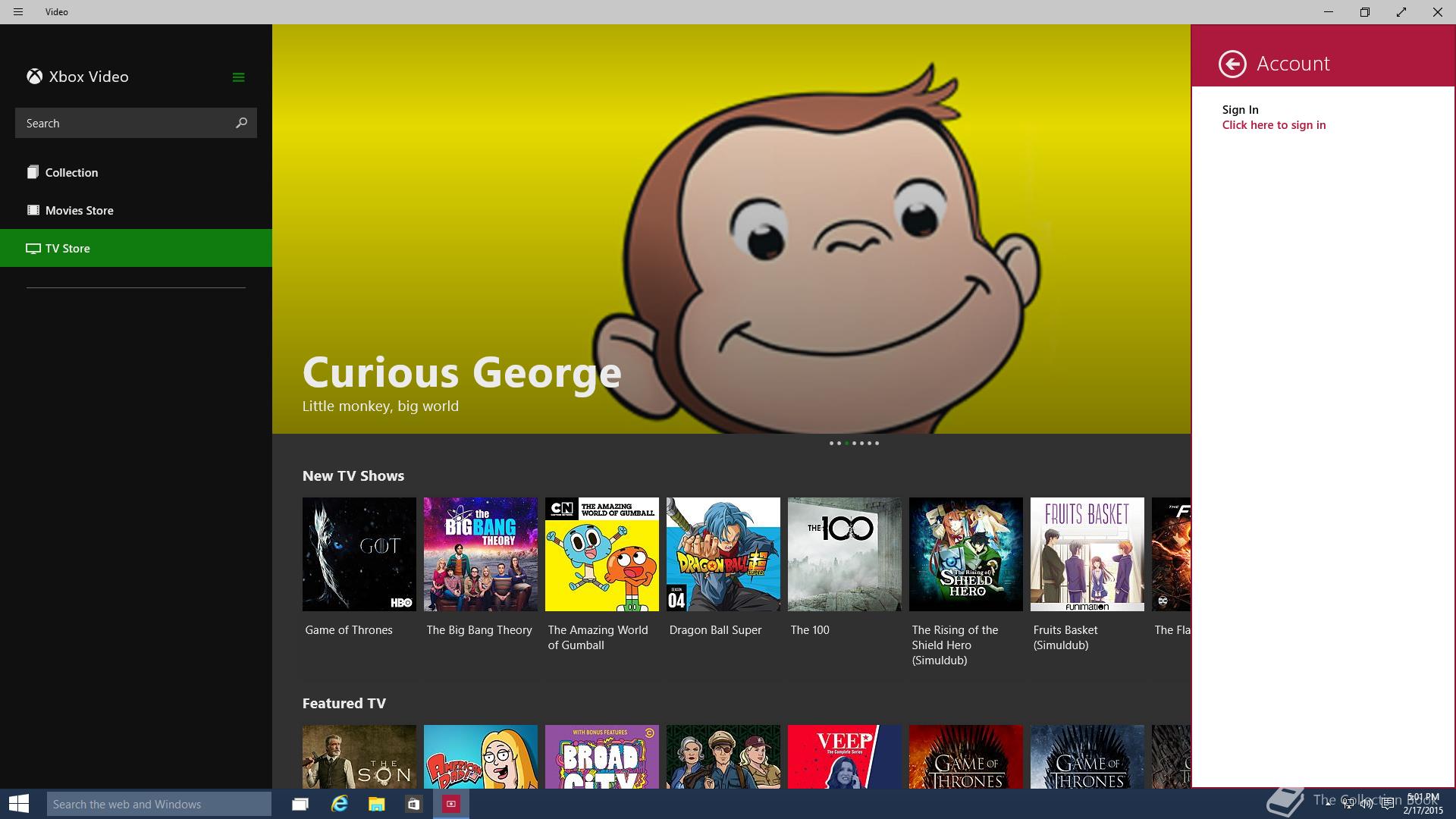Click the Xbox logo icon beside Xbox Video

click(34, 77)
